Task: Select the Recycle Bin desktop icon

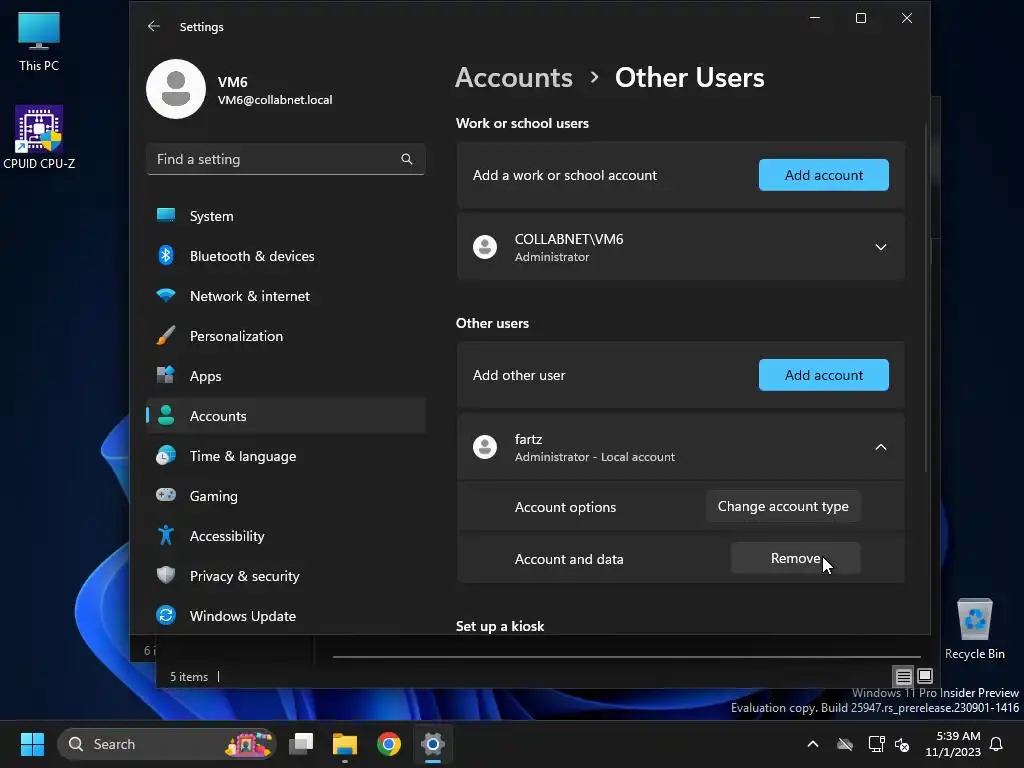Action: pyautogui.click(x=974, y=629)
